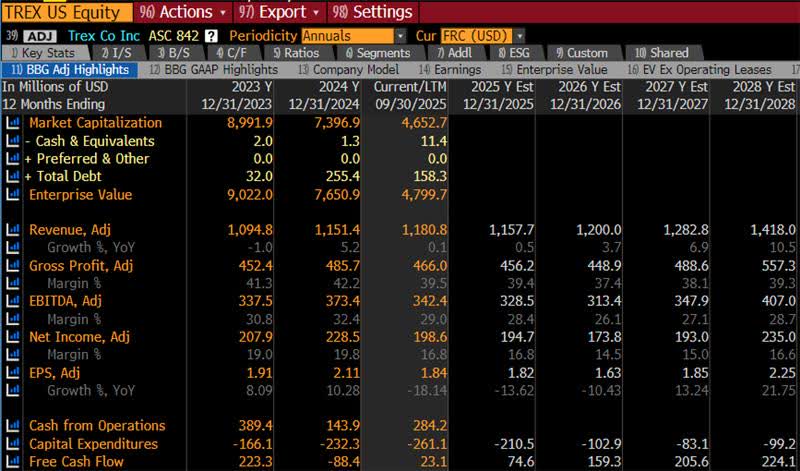Open the chart icon beside Total Debt

13,177
